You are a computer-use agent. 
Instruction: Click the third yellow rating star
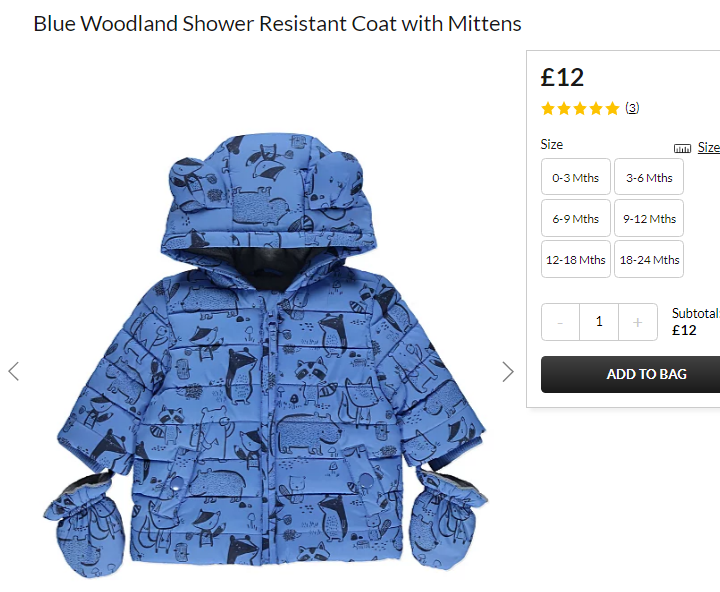(580, 109)
